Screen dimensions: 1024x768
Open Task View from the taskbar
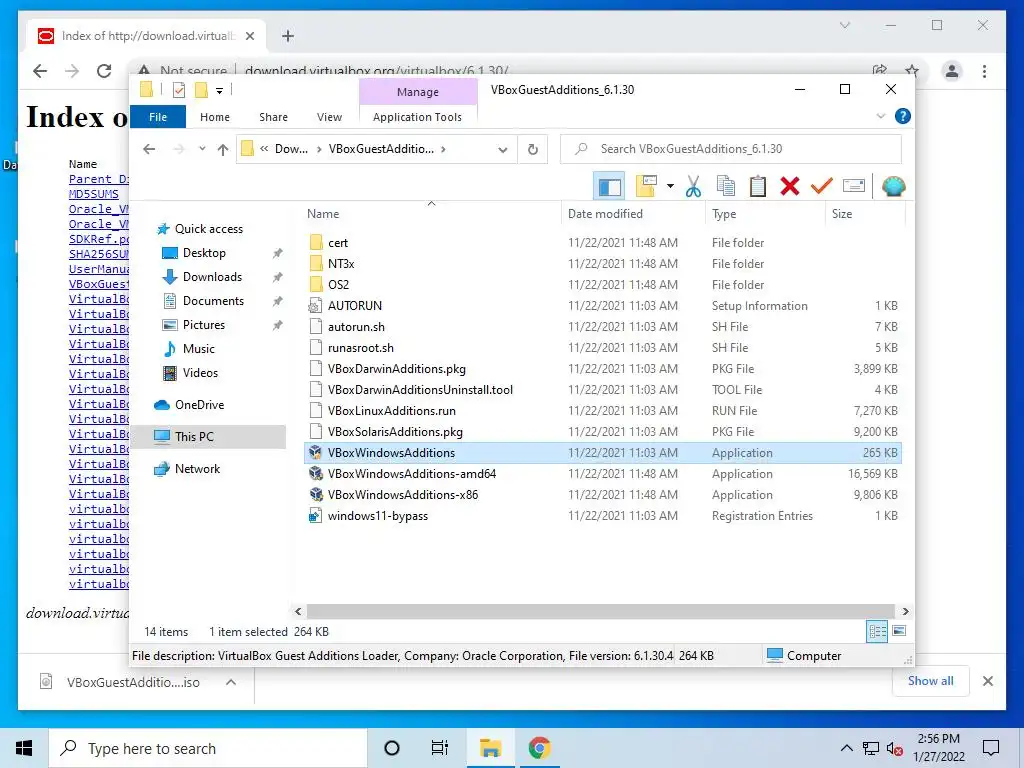(x=440, y=748)
